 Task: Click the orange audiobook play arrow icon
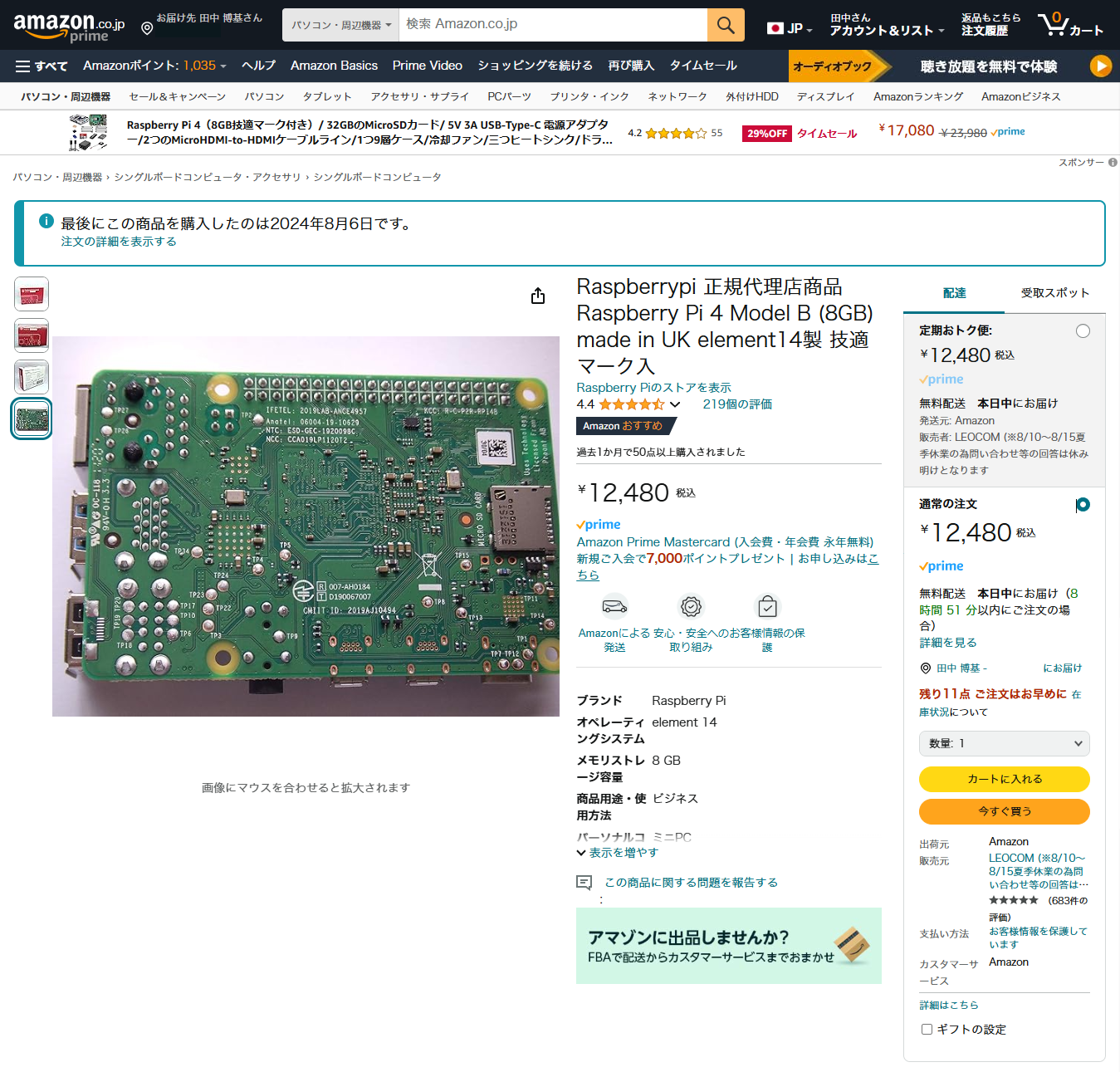click(1100, 66)
